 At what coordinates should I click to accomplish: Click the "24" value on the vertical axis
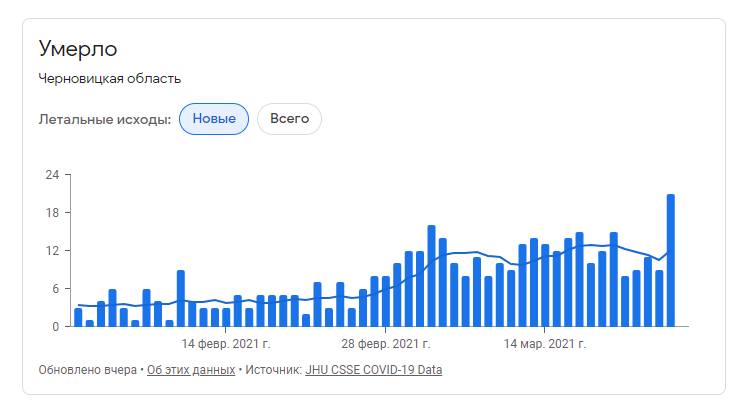(x=52, y=175)
